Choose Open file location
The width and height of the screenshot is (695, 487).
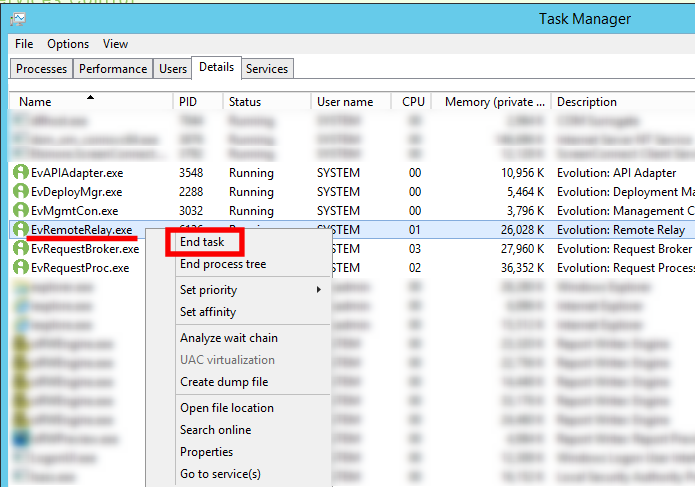[226, 408]
